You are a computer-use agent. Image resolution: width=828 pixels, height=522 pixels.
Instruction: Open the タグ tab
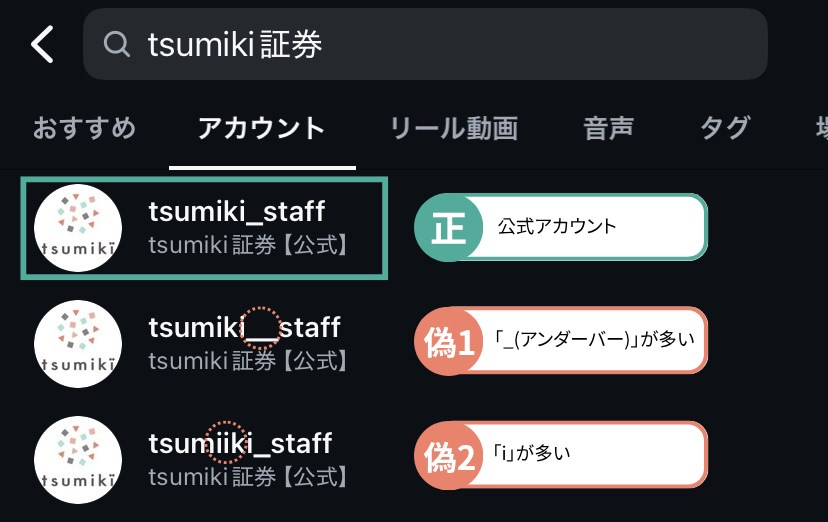point(725,128)
